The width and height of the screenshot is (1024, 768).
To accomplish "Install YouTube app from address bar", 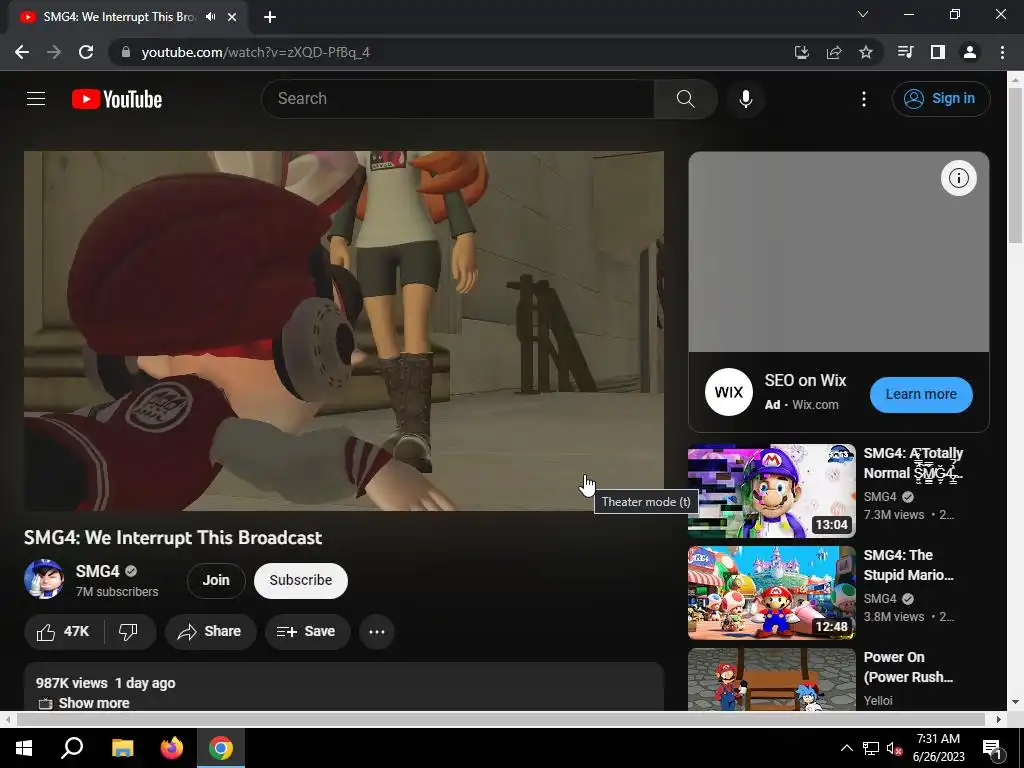I will (x=801, y=52).
